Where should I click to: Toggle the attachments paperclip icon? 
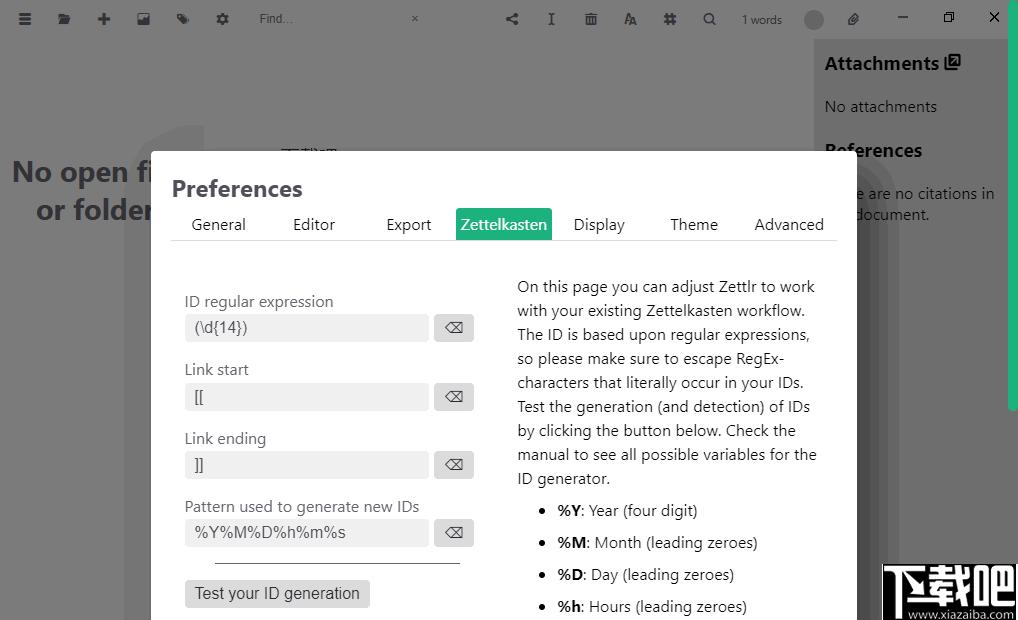click(x=853, y=19)
